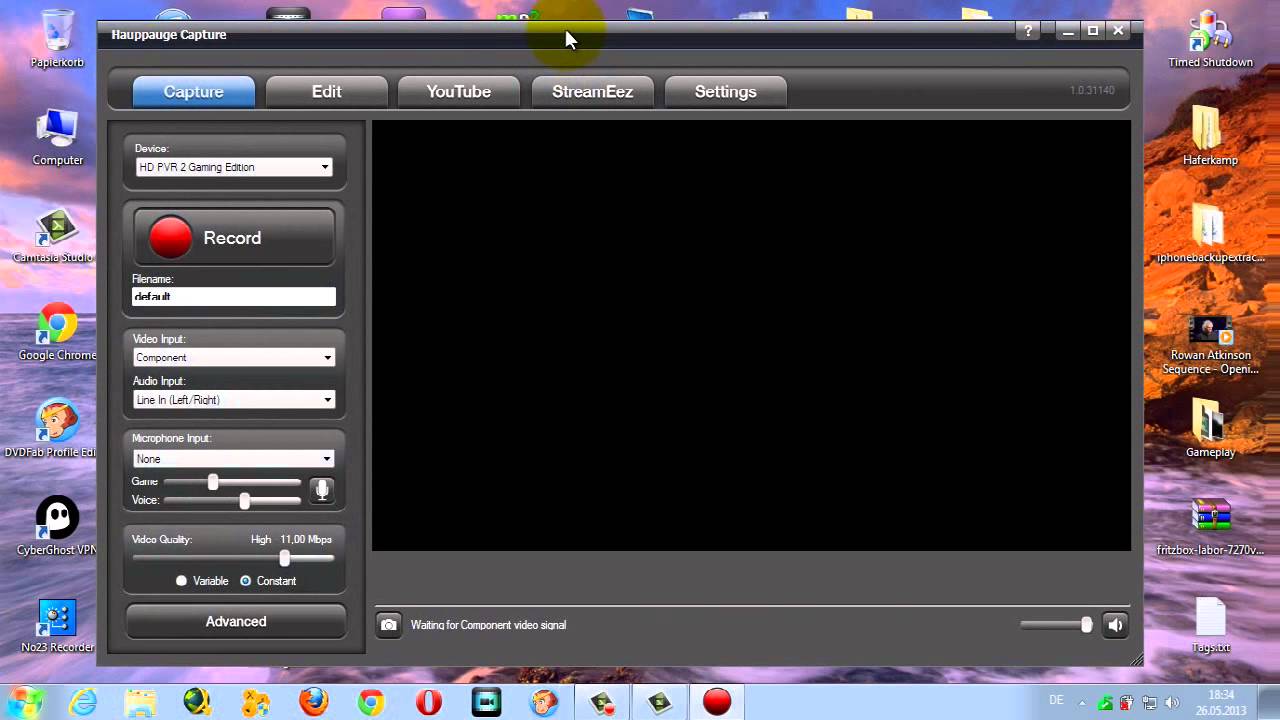
Task: Open the No23 Recorder desktop icon
Action: 57,625
